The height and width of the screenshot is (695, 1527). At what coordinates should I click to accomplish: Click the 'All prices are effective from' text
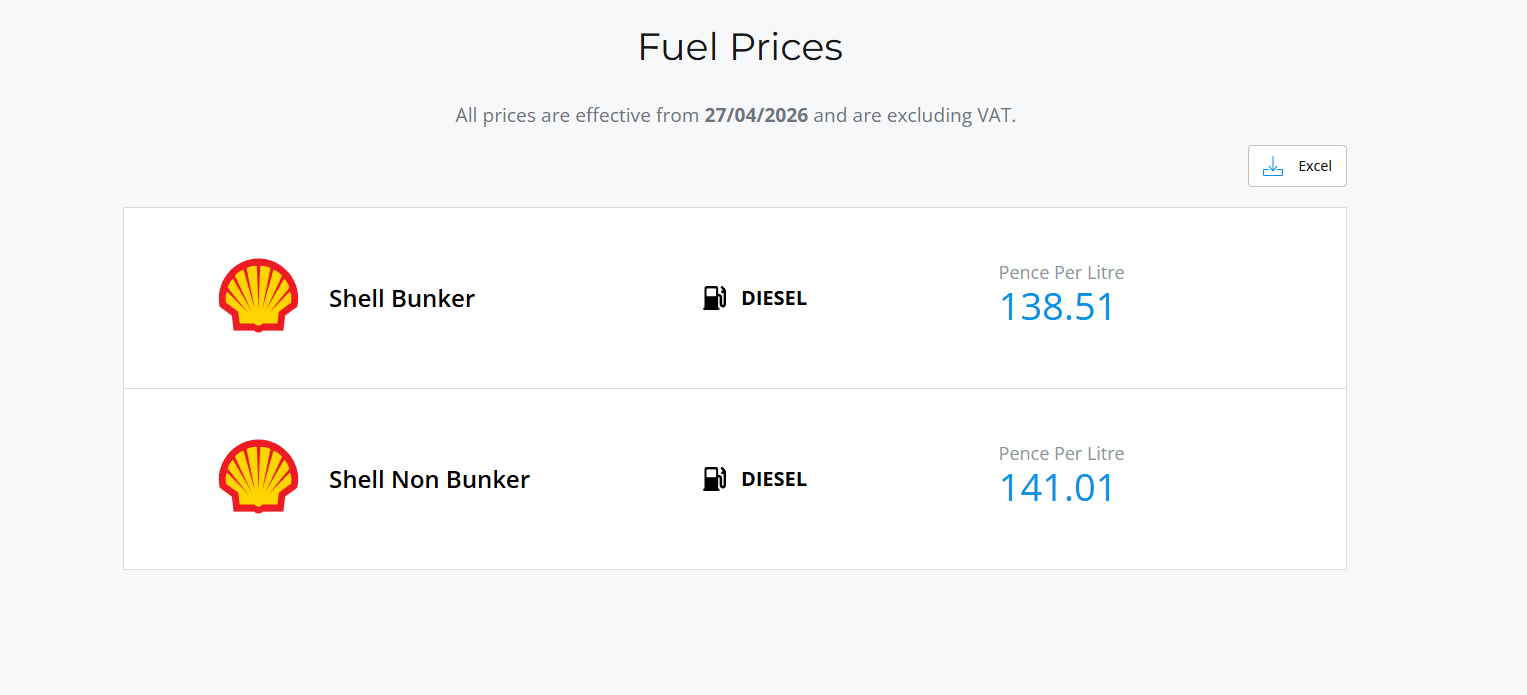[576, 115]
